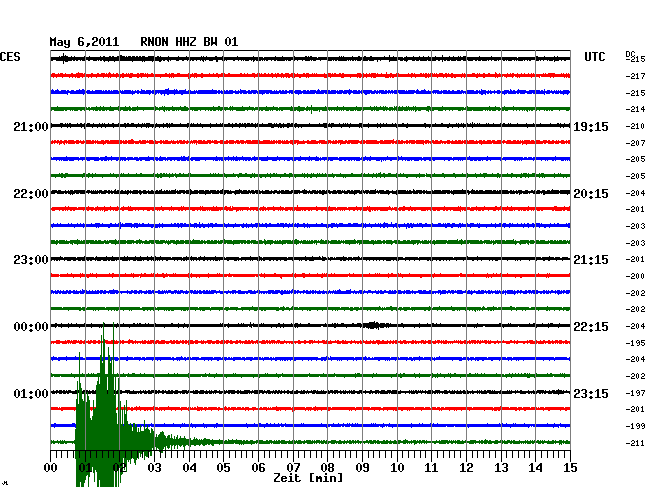Select the 23:00 local time label

[31, 260]
